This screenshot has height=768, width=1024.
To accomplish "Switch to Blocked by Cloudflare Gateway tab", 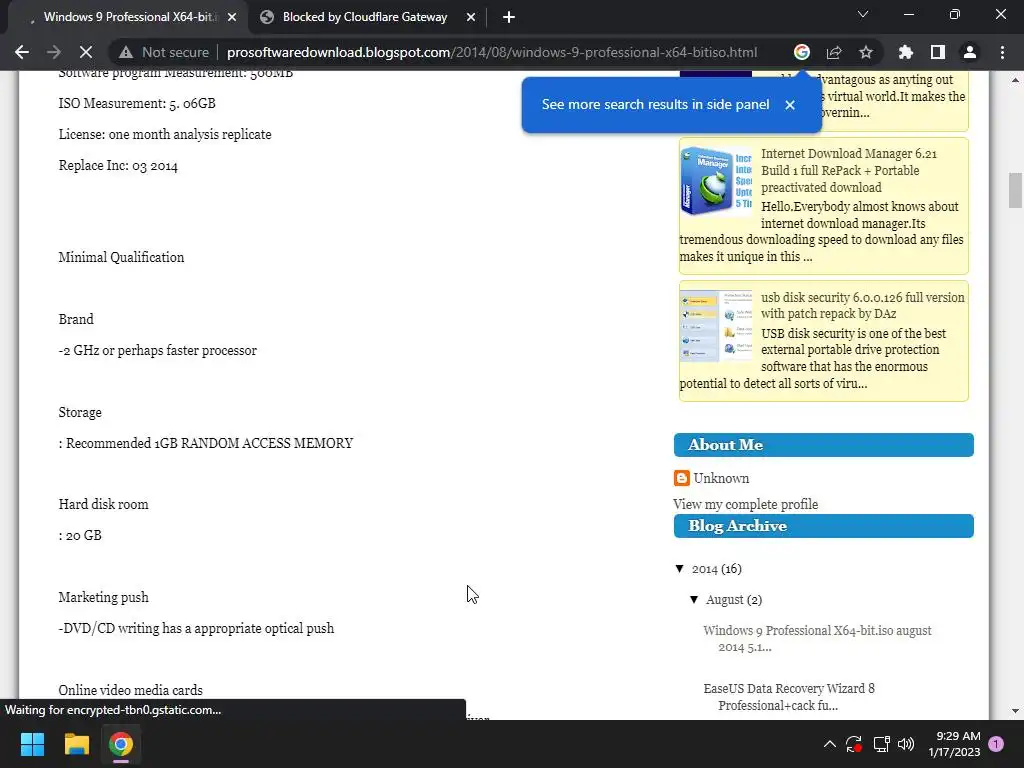I will tap(364, 18).
